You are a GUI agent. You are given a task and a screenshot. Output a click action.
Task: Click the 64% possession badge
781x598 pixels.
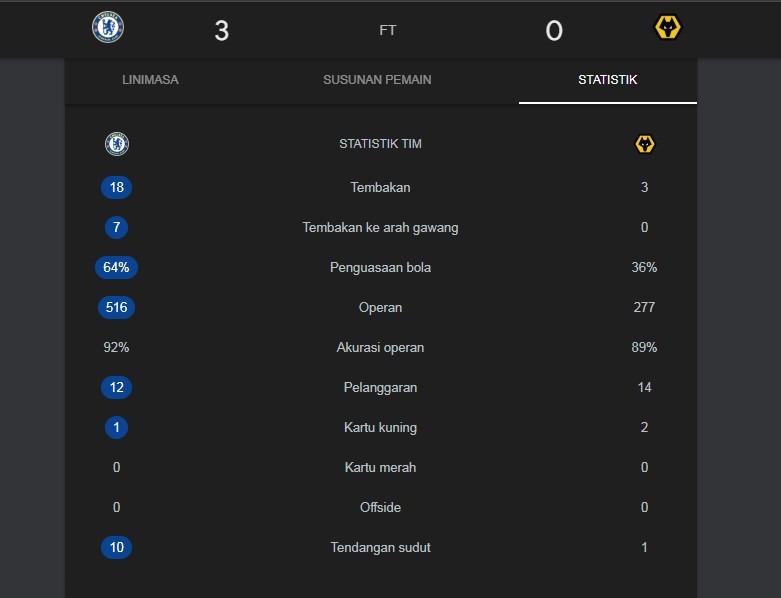[x=117, y=267]
